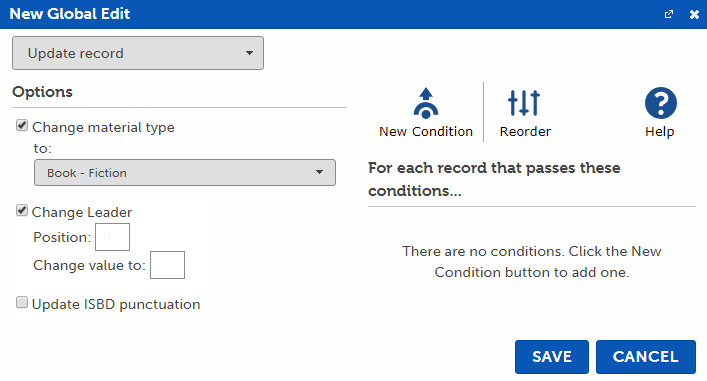Click the Reorder label text

(525, 132)
